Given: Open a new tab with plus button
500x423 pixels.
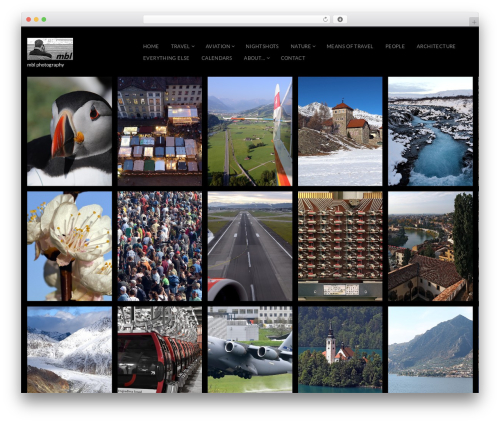Looking at the screenshot, I should click(x=474, y=22).
